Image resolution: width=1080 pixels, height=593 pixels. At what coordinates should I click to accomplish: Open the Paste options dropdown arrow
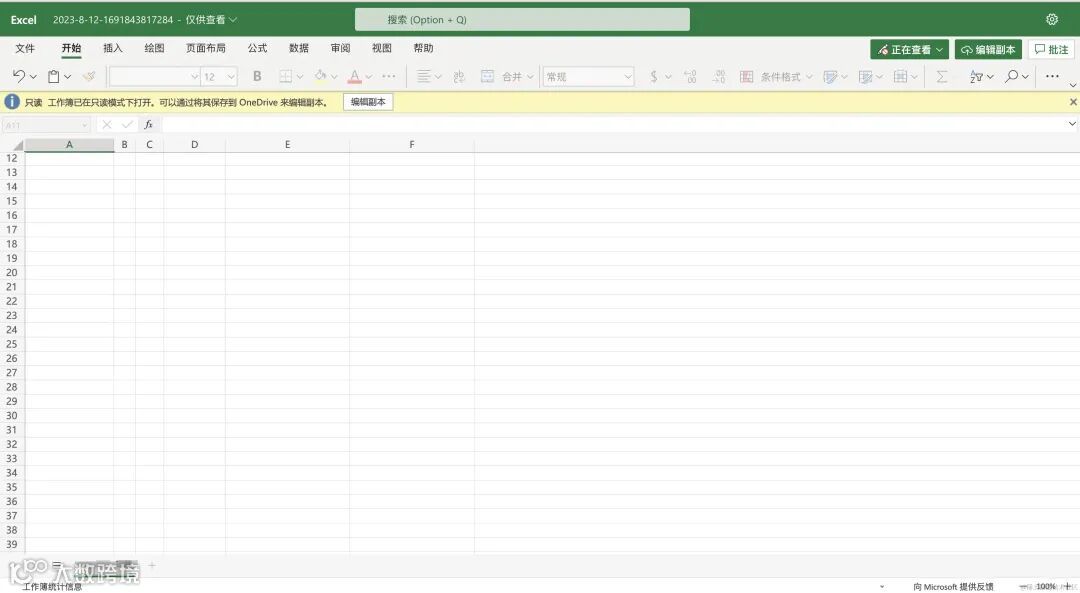point(68,77)
